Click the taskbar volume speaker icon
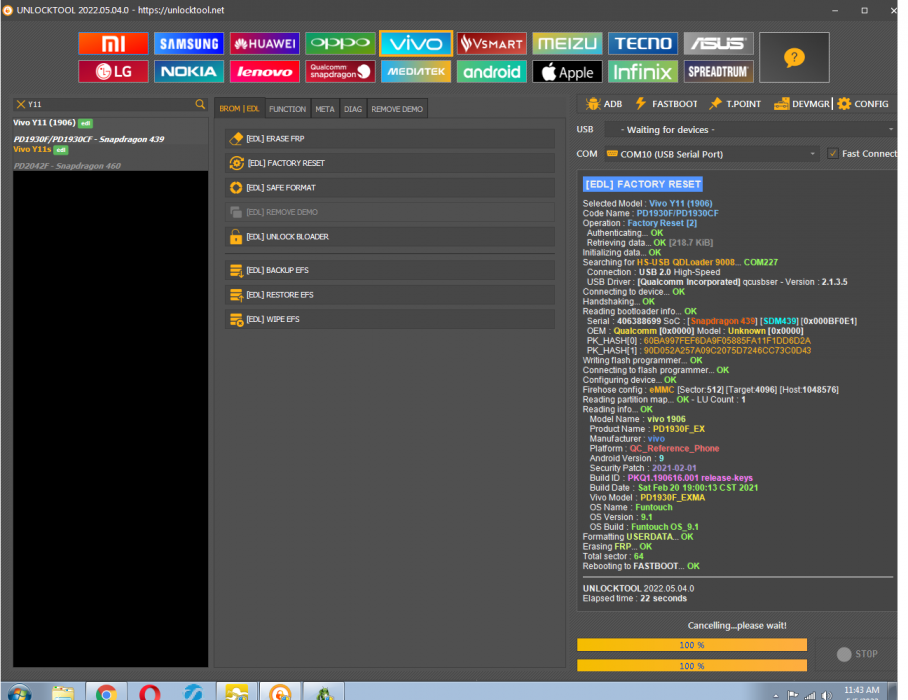 click(x=826, y=695)
